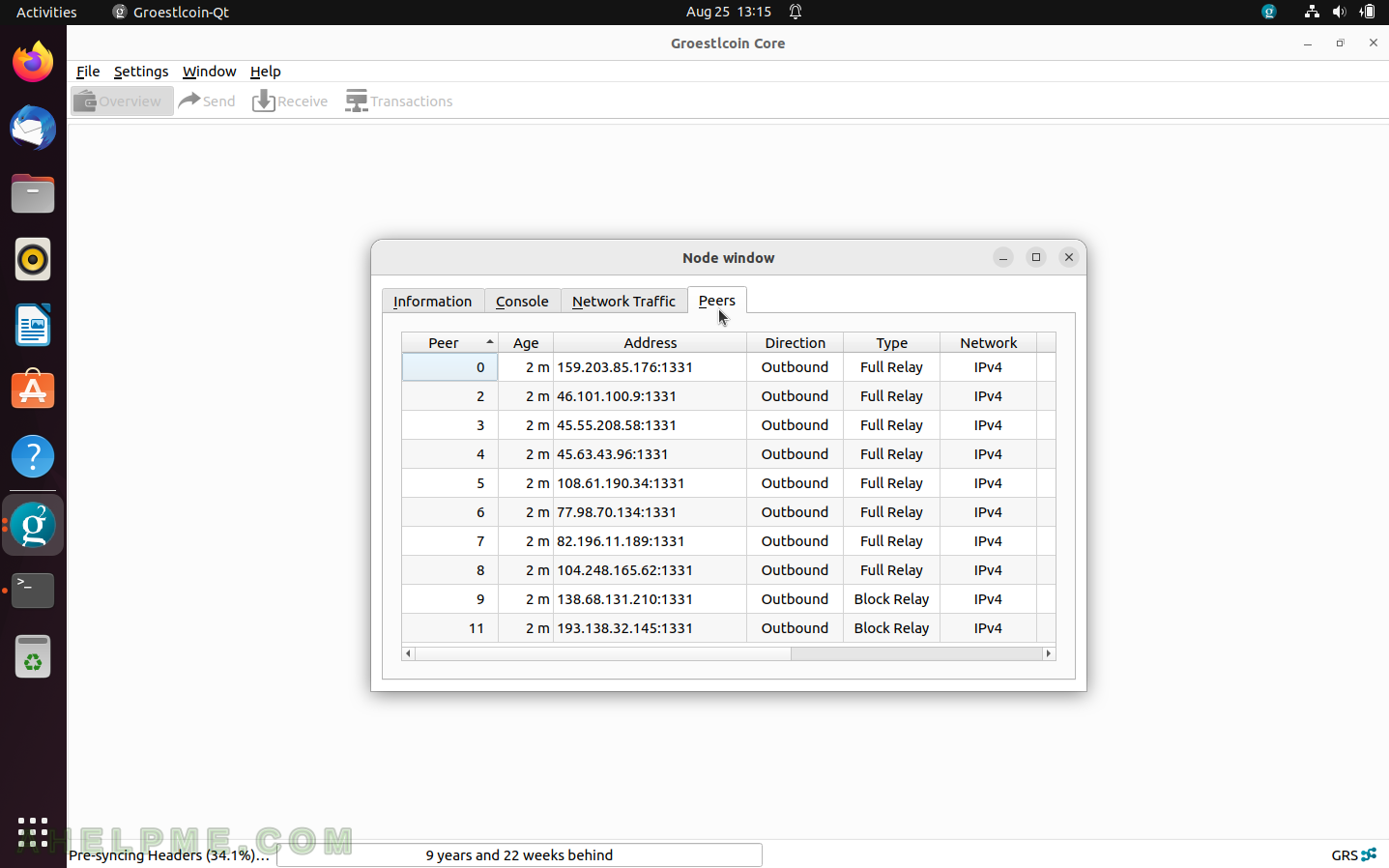Image resolution: width=1389 pixels, height=868 pixels.
Task: Sort by the Peer column header
Action: click(x=449, y=342)
